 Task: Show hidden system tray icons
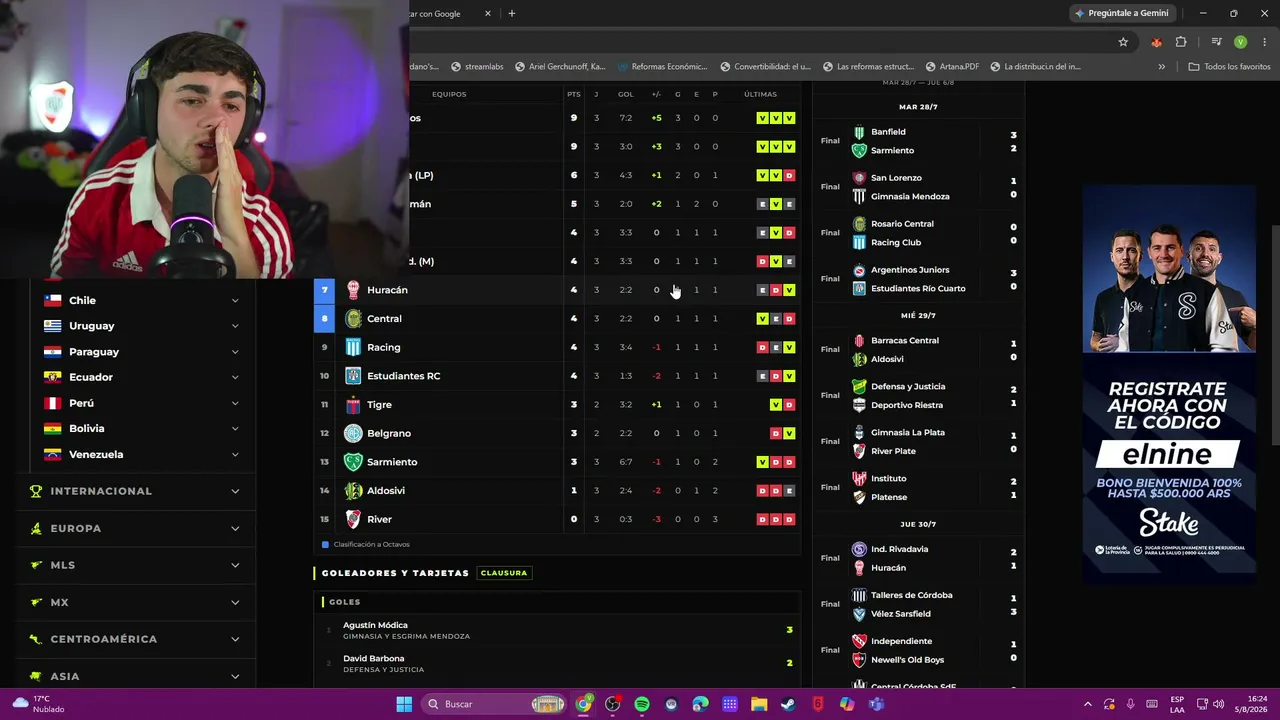tap(1088, 704)
